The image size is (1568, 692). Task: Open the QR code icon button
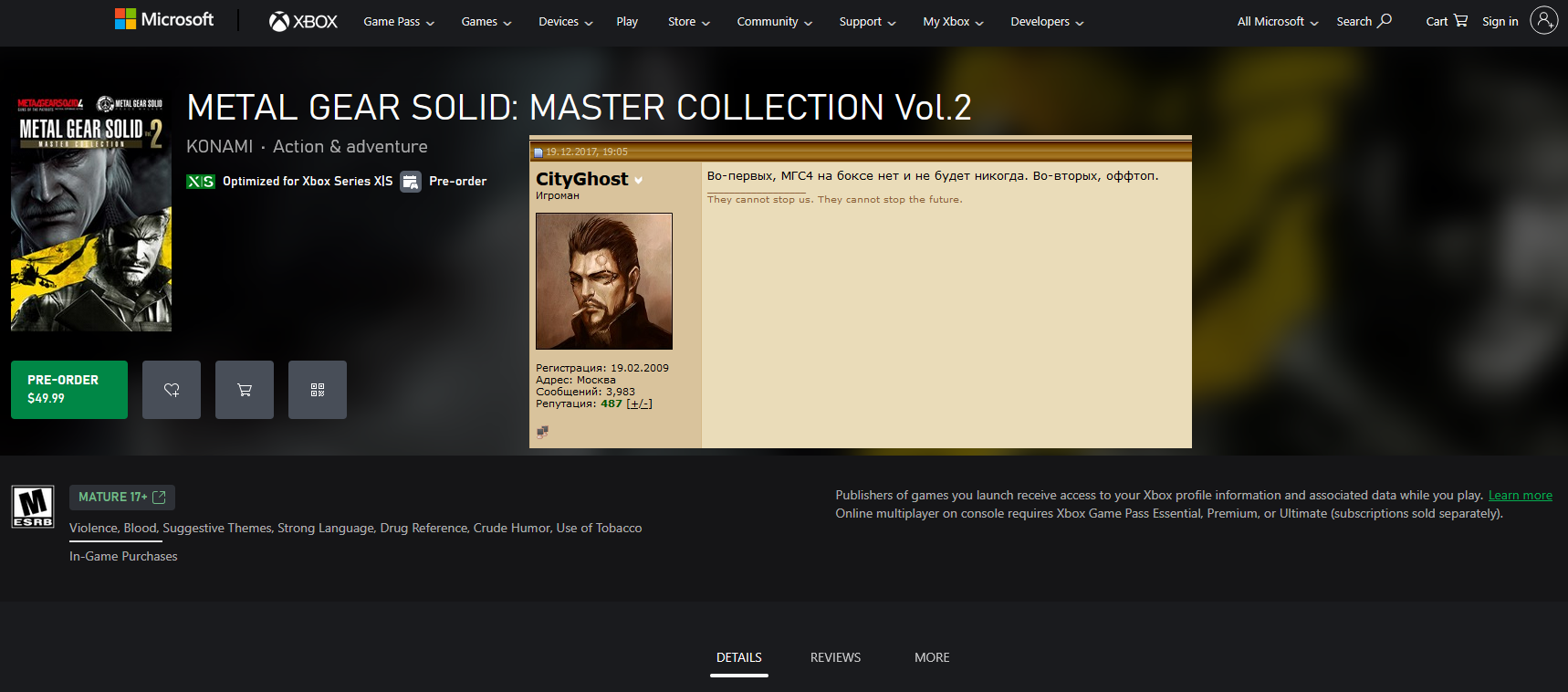click(x=318, y=390)
